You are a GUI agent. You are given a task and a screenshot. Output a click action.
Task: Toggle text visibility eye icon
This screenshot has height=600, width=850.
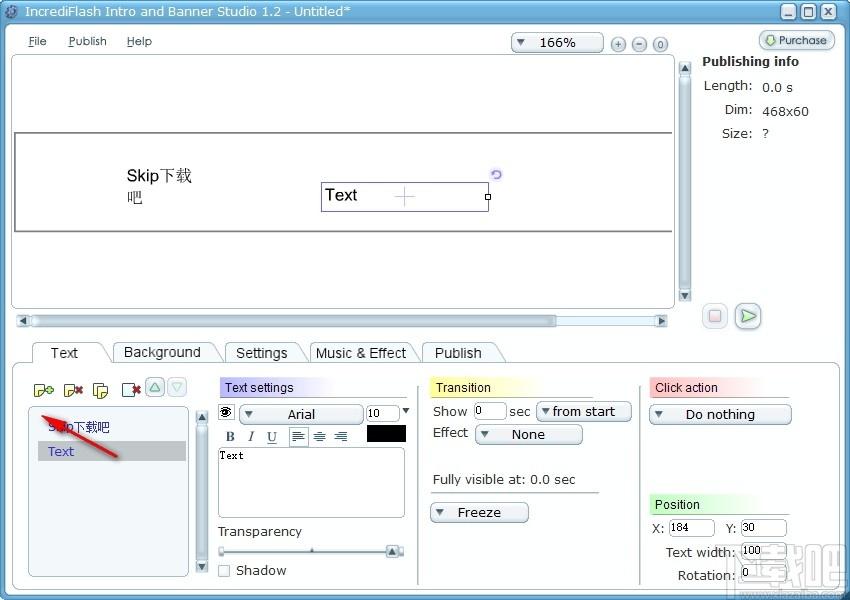coord(226,412)
